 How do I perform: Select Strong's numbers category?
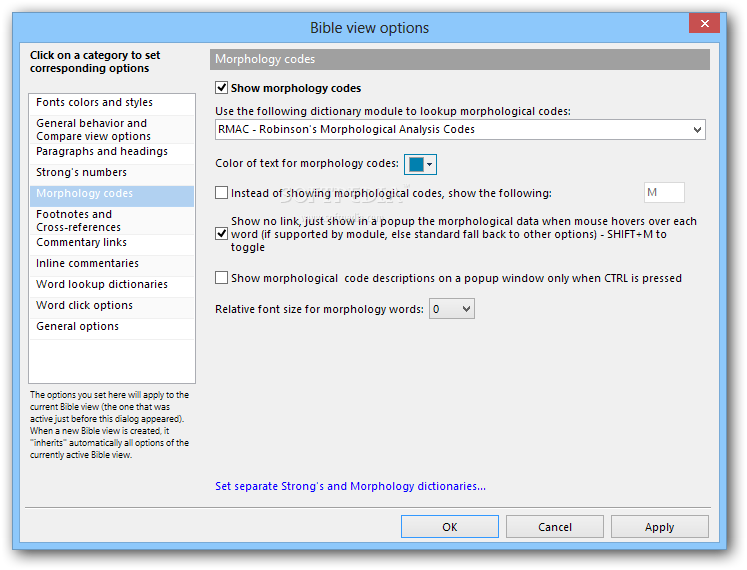point(112,173)
